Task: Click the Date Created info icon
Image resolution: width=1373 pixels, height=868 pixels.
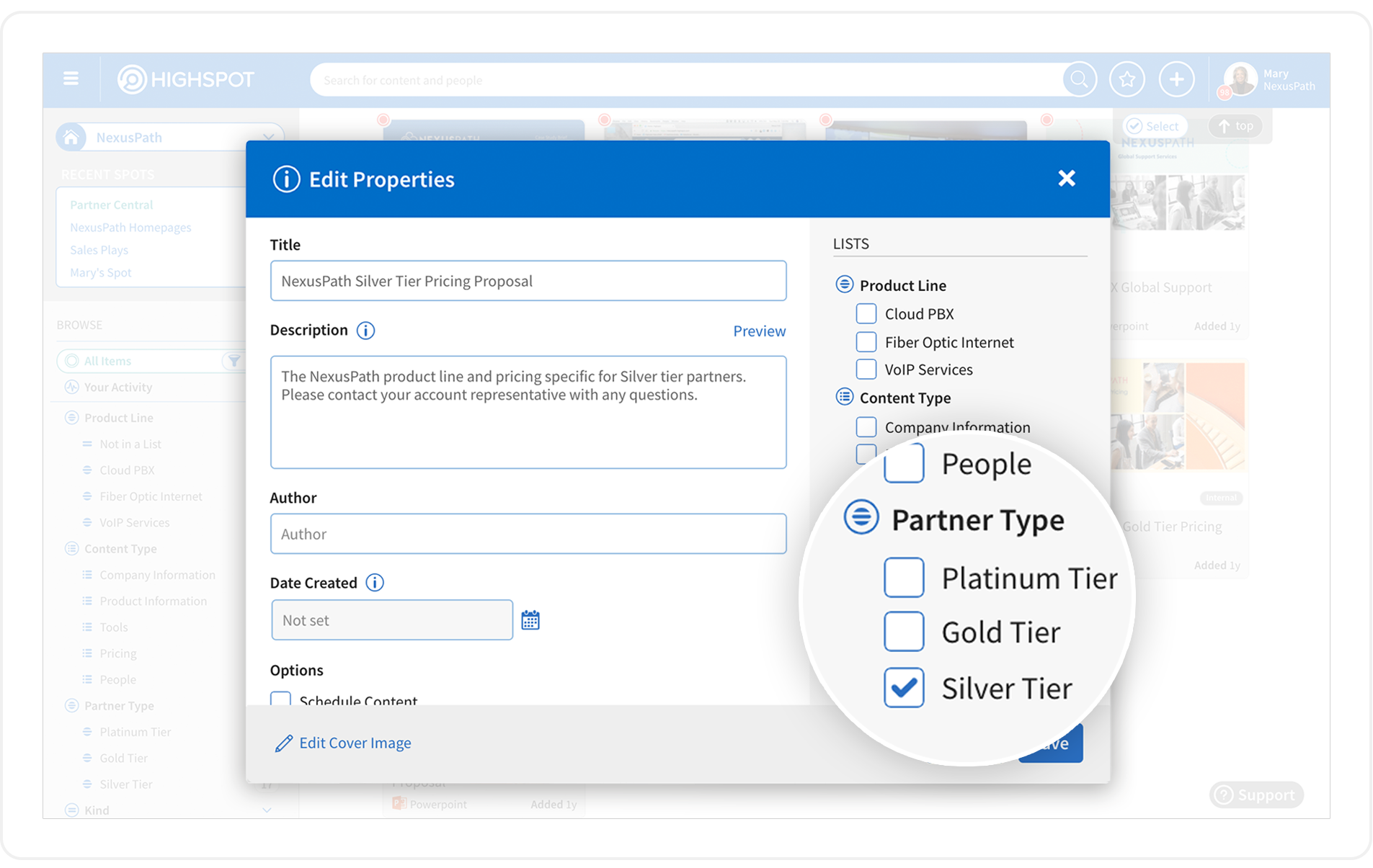Action: 375,583
